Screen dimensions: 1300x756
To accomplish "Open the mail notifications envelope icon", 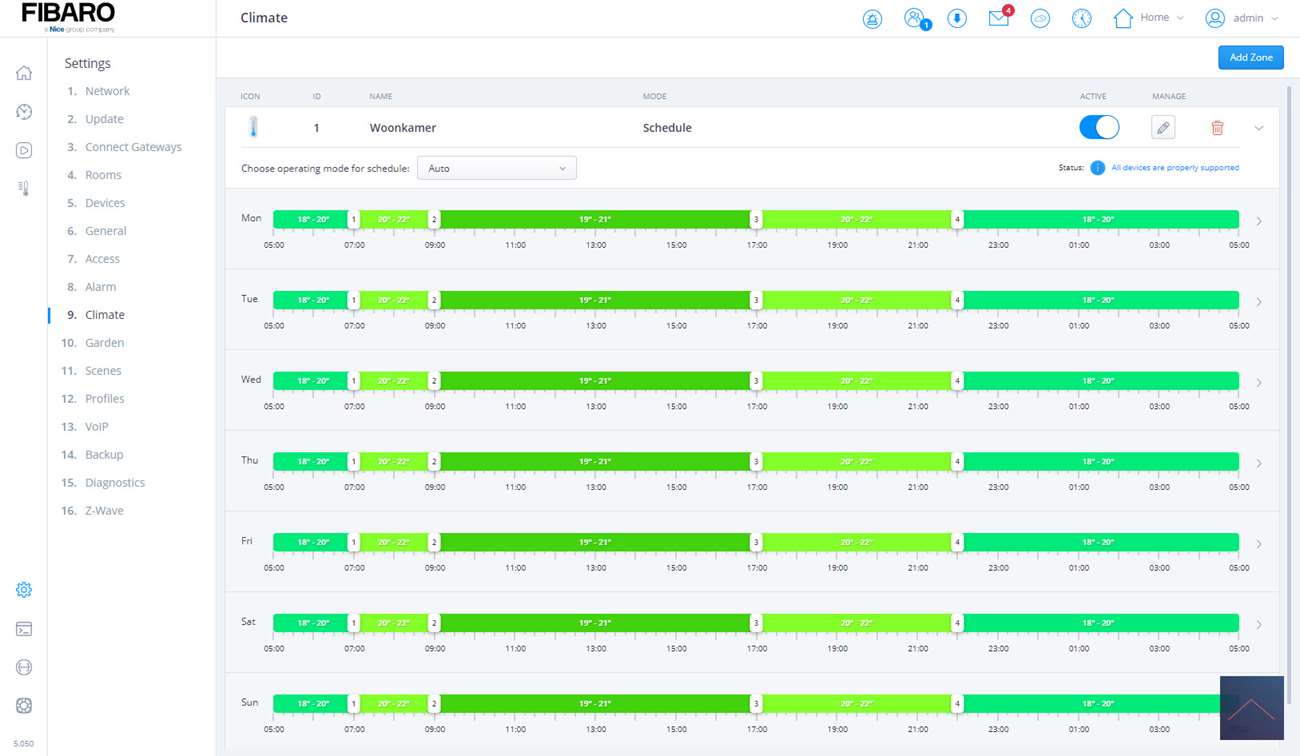I will (999, 19).
